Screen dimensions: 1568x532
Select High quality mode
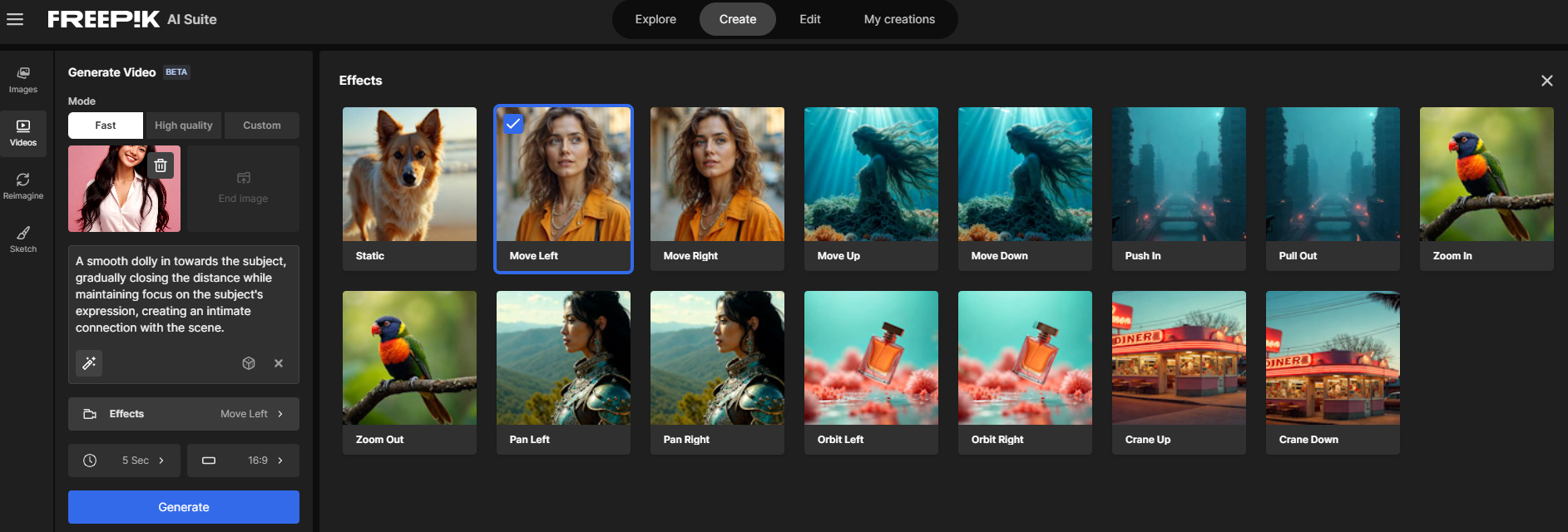pyautogui.click(x=183, y=126)
